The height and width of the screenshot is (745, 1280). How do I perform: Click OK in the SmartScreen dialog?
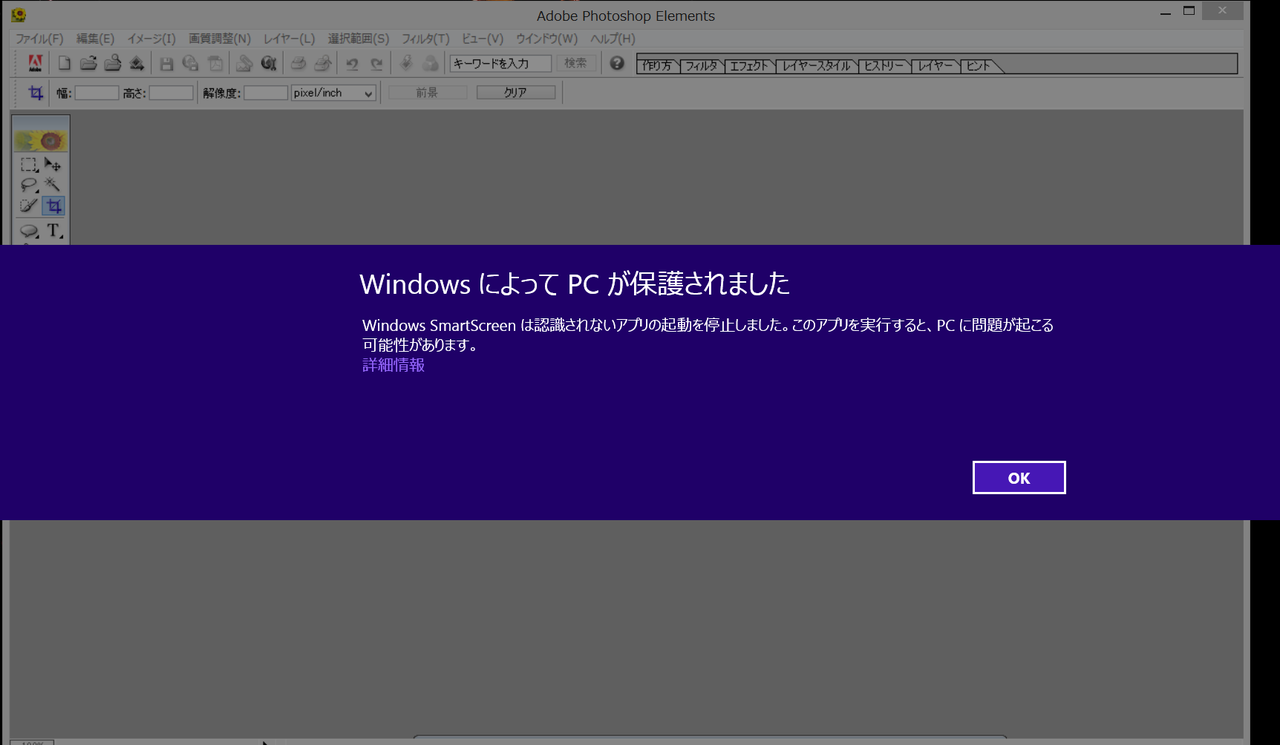click(1019, 478)
